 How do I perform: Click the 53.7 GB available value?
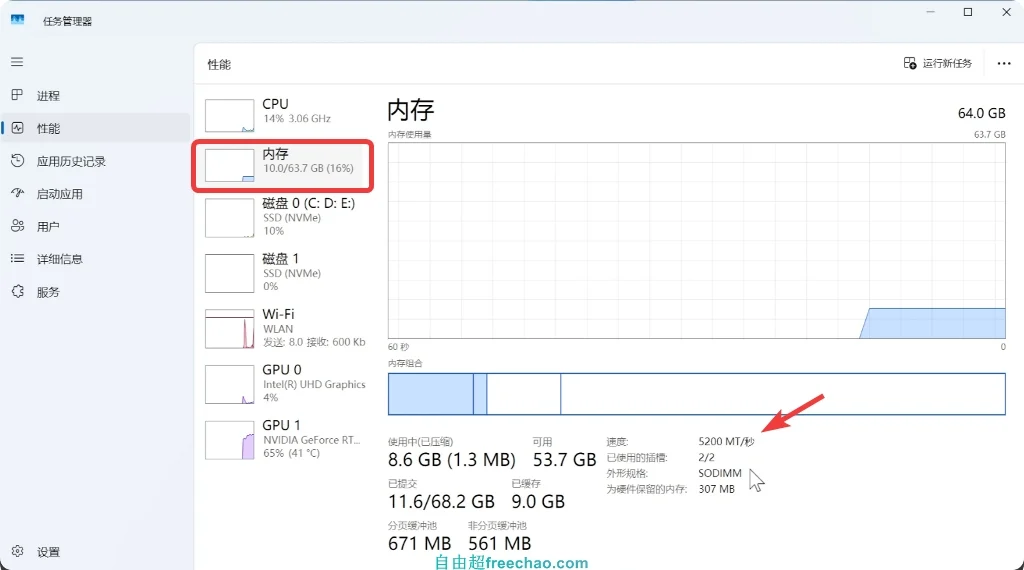[x=564, y=460]
